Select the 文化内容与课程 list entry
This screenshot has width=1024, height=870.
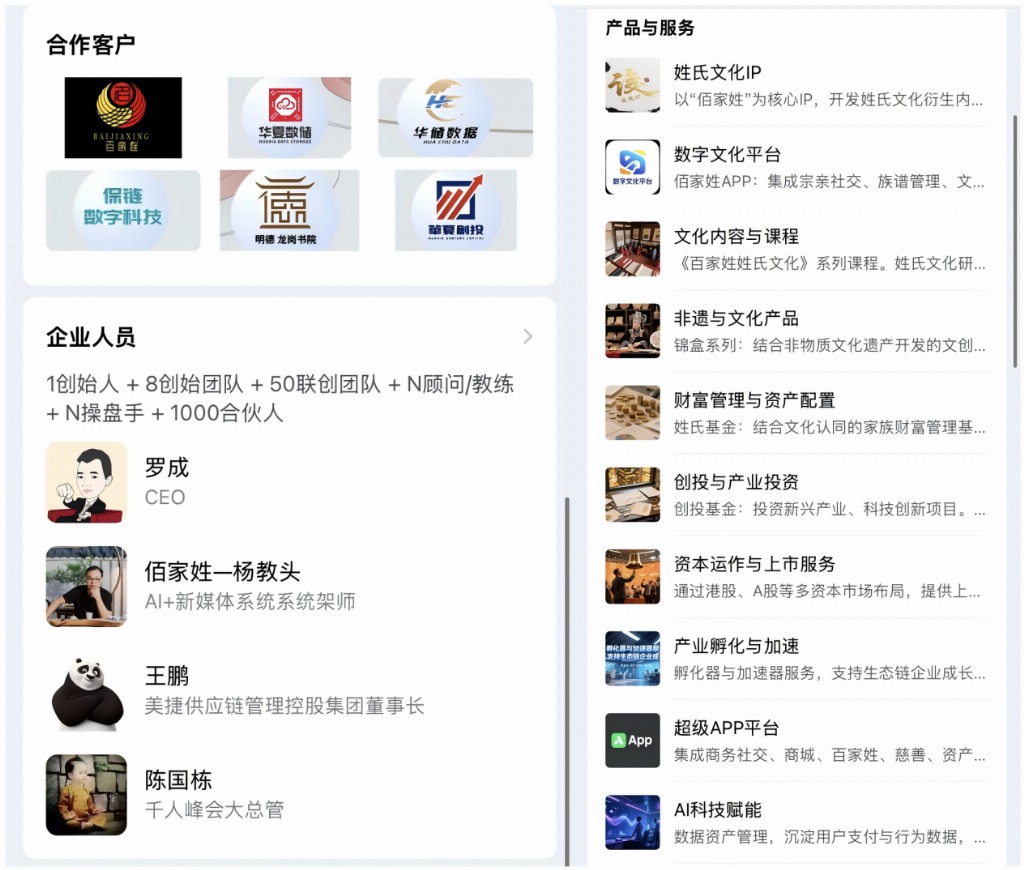click(796, 249)
